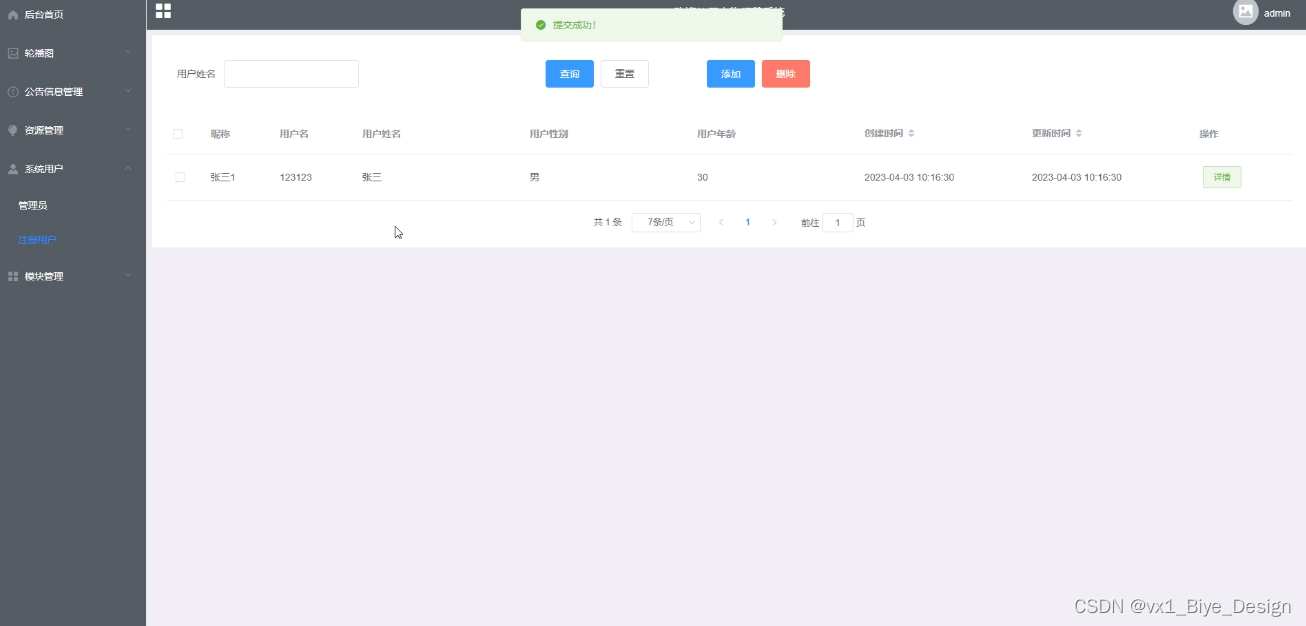Expand the 资源管理 menu chevron
The image size is (1306, 626).
(128, 129)
